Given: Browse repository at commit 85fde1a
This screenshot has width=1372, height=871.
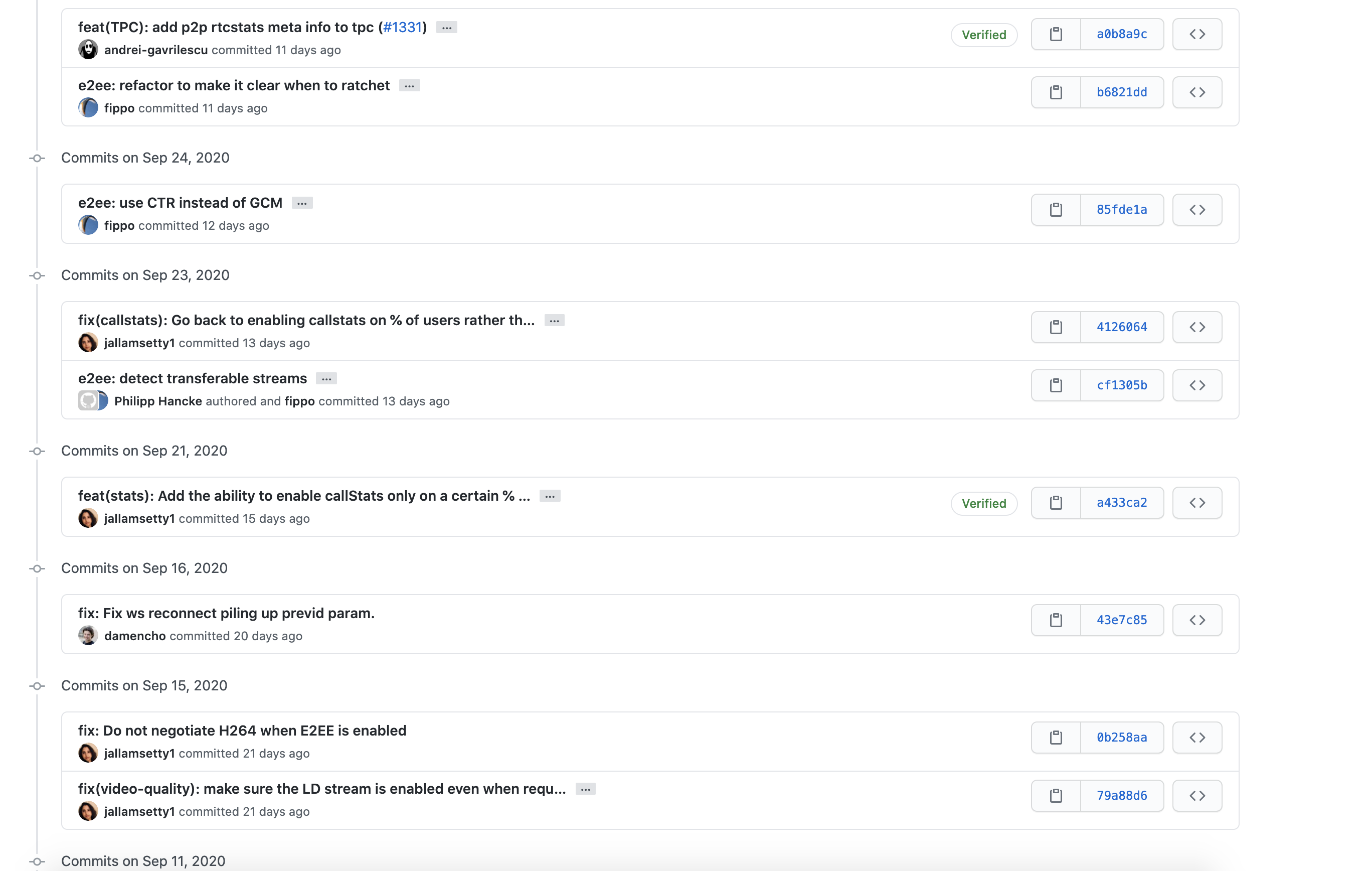Looking at the screenshot, I should coord(1196,209).
